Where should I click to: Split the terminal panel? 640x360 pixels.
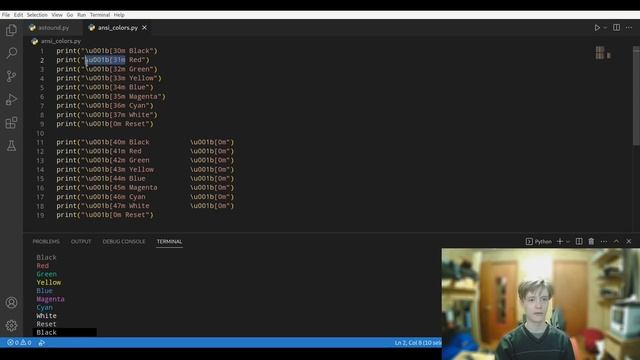click(x=579, y=242)
